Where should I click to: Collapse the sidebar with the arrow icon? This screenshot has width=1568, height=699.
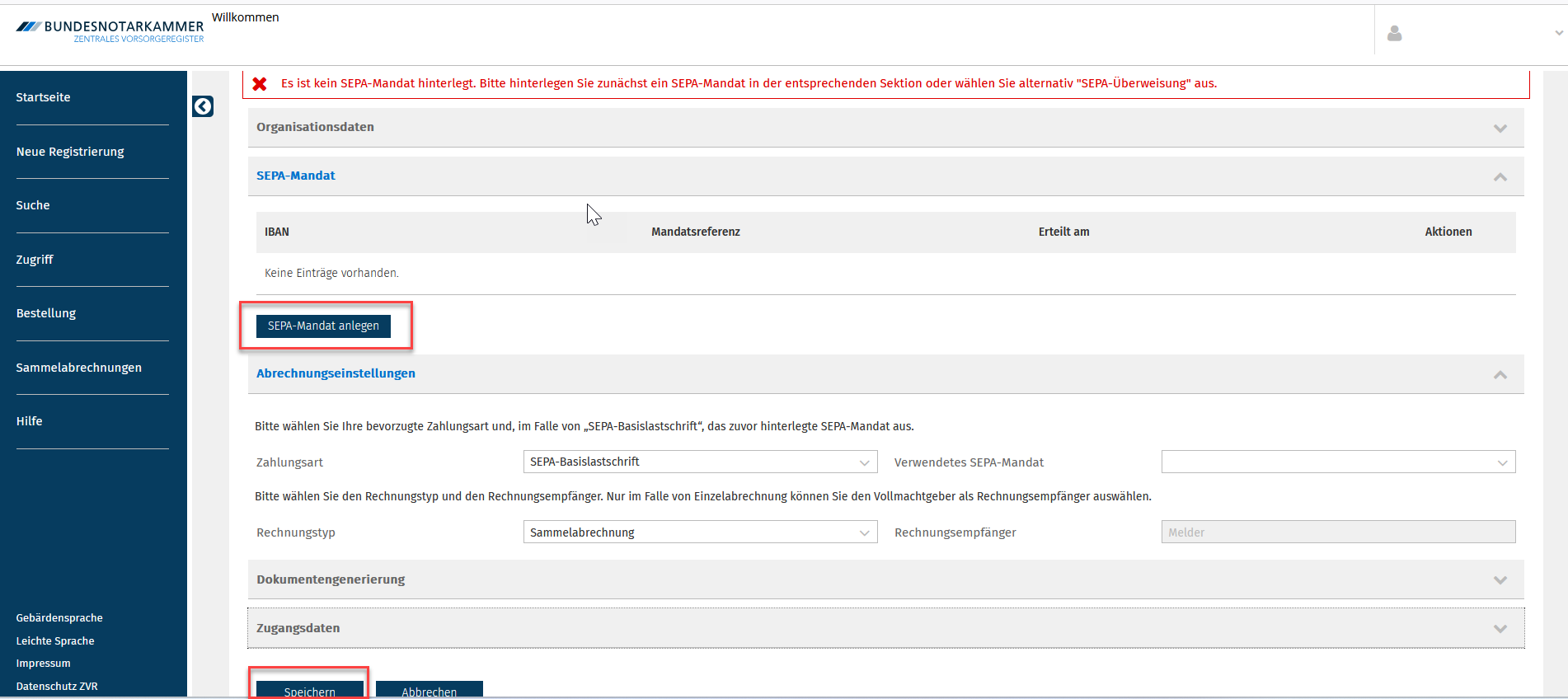pyautogui.click(x=203, y=106)
